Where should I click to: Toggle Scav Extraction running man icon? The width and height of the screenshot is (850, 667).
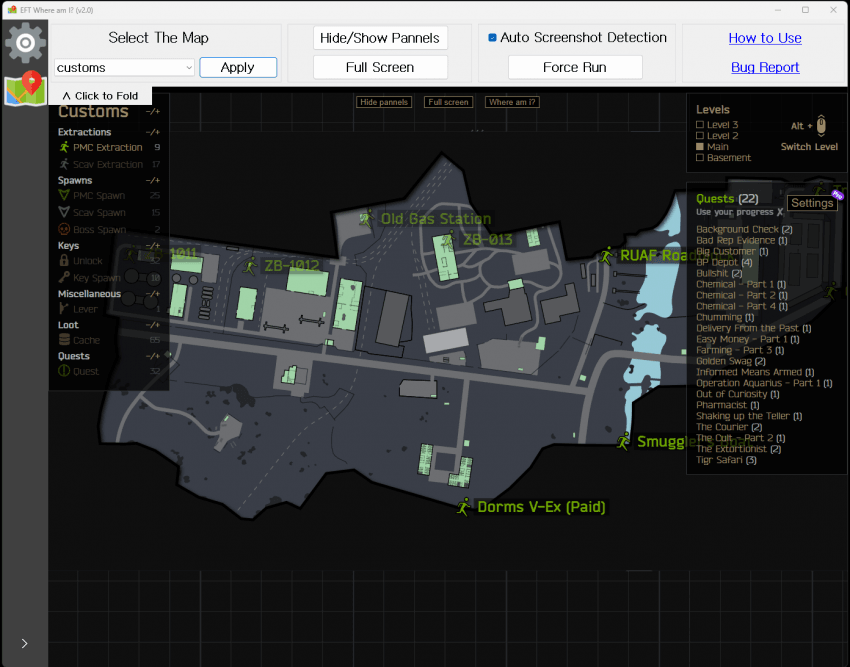point(65,164)
